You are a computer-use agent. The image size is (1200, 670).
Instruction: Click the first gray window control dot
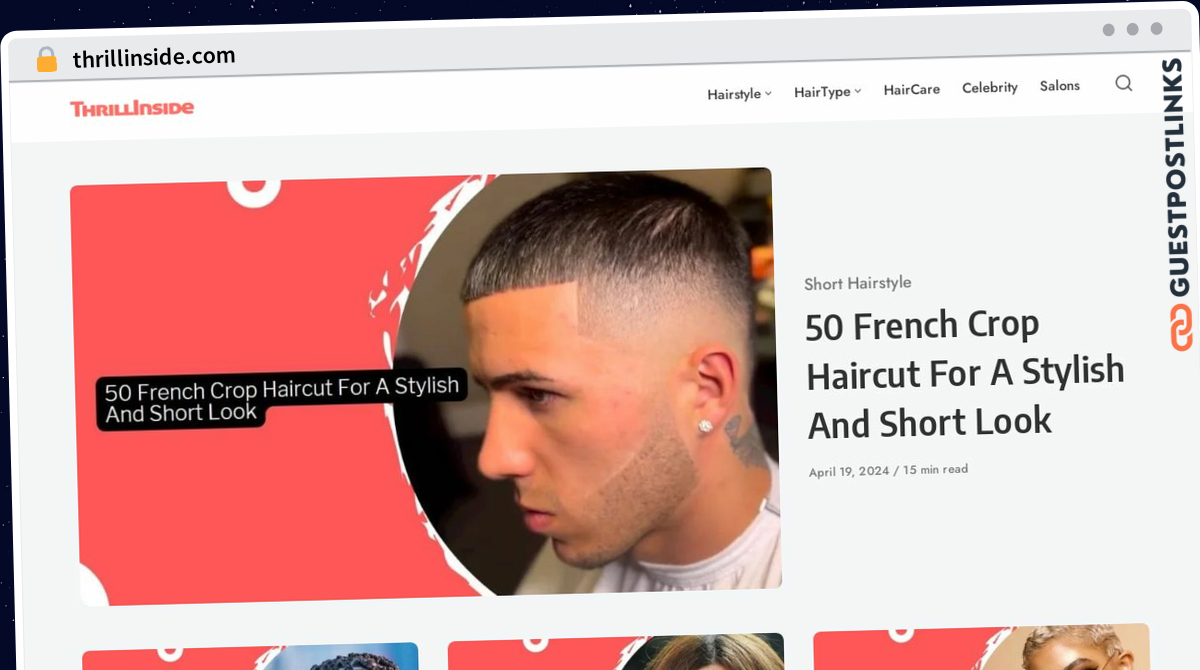[1108, 30]
